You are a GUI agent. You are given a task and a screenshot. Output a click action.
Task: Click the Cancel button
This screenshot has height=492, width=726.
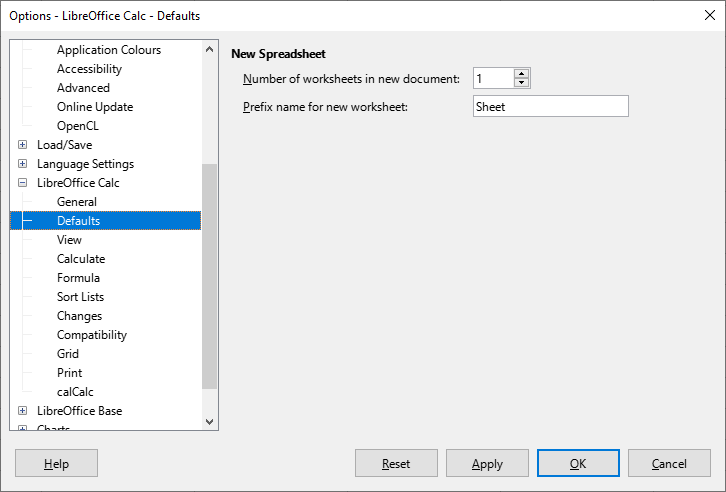(x=669, y=463)
